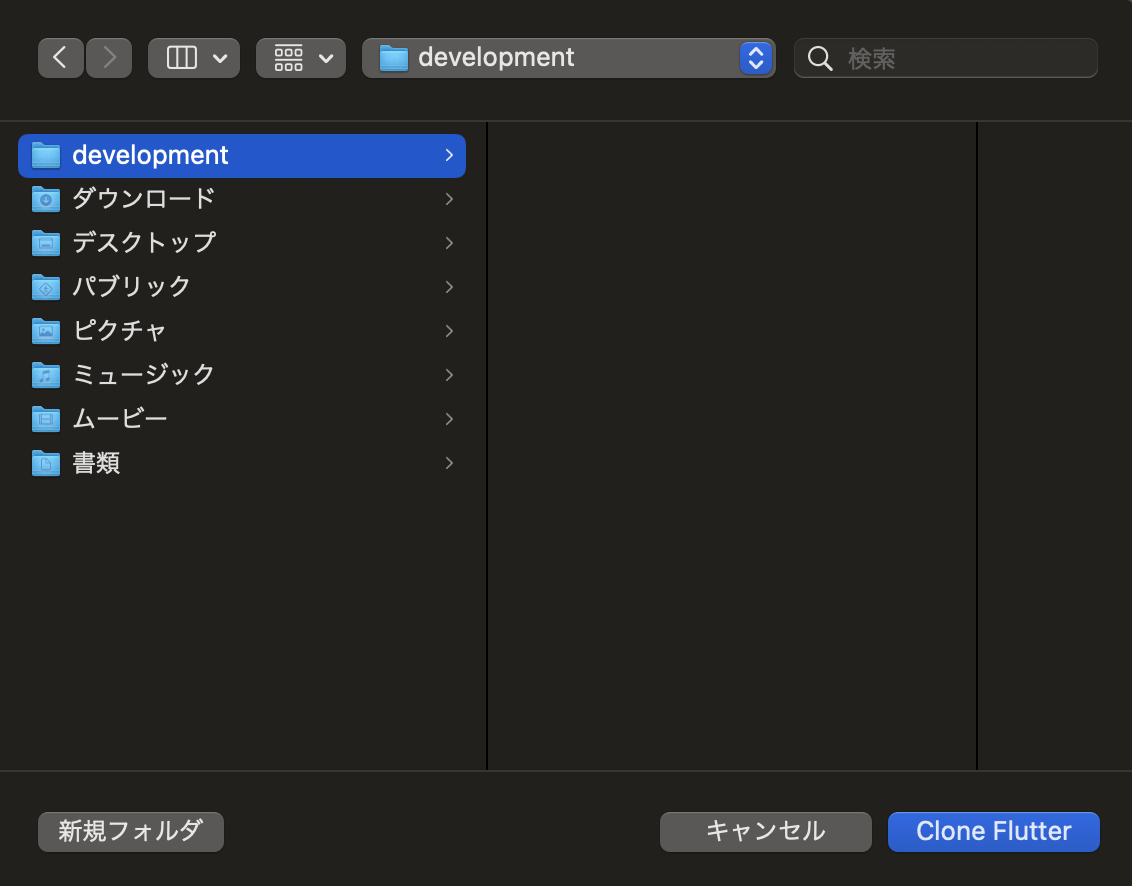Open the column view mode selector

[193, 58]
